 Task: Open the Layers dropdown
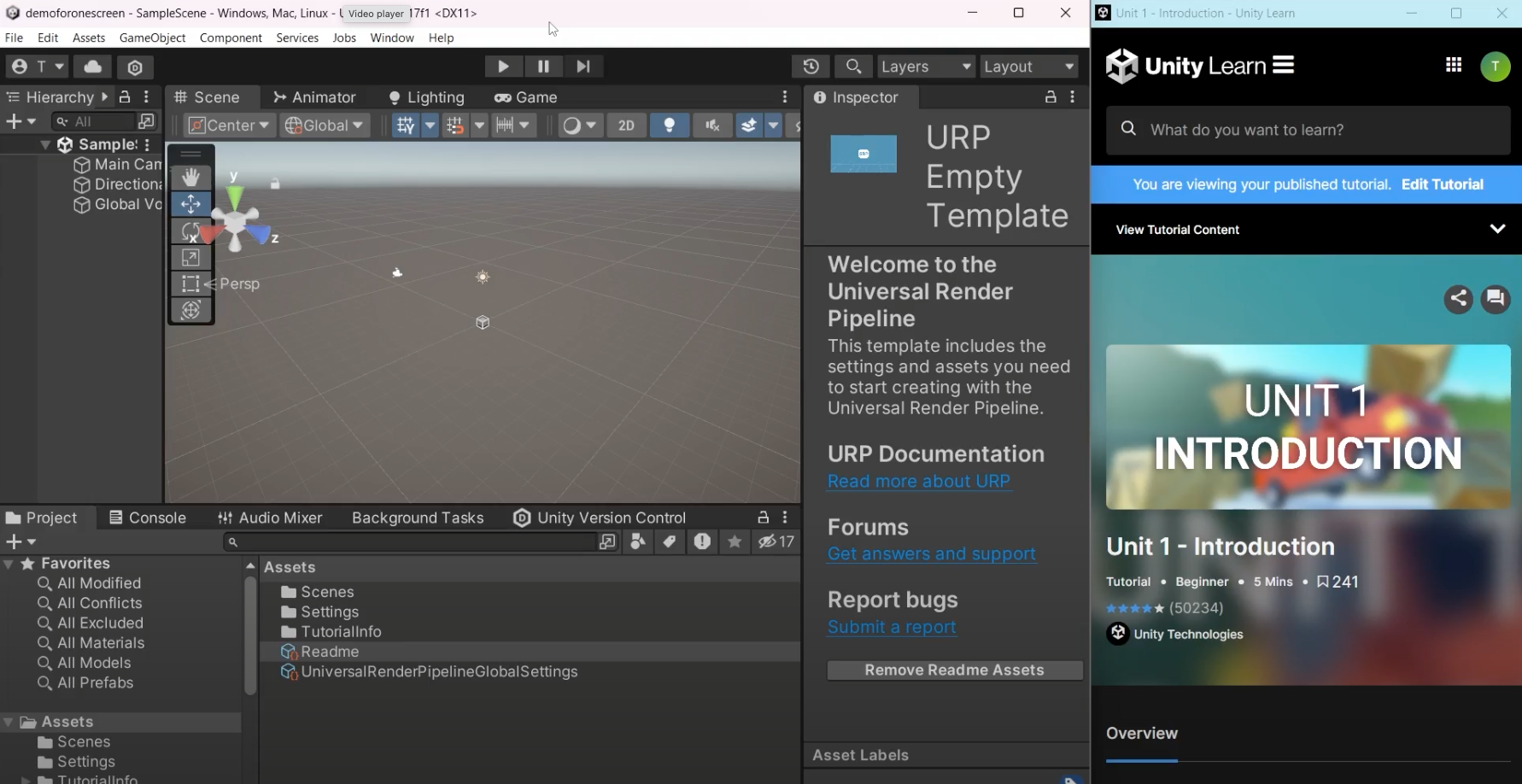(926, 67)
